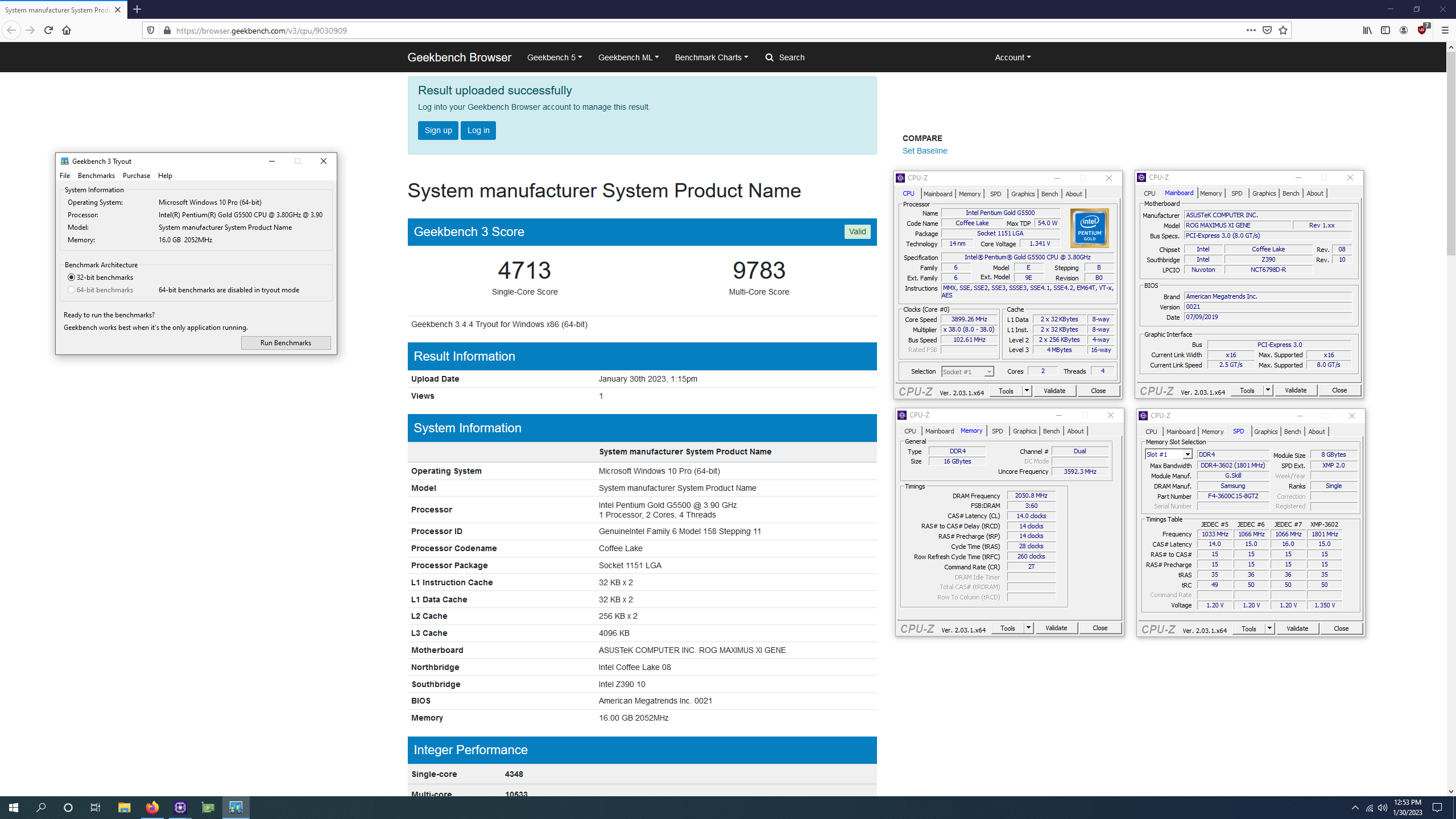The height and width of the screenshot is (819, 1456).
Task: Open taskbar search magnifier
Action: (41, 808)
